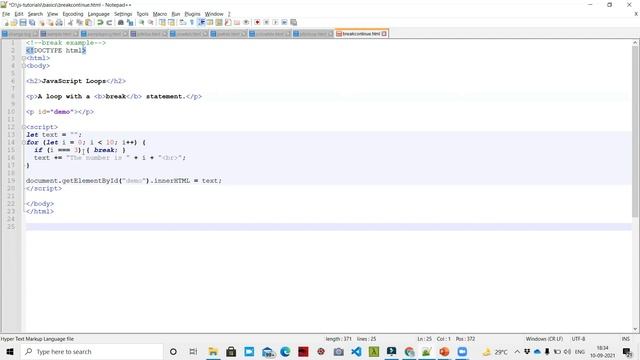Toggle synchronized vertical scrolling

tap(162, 22)
